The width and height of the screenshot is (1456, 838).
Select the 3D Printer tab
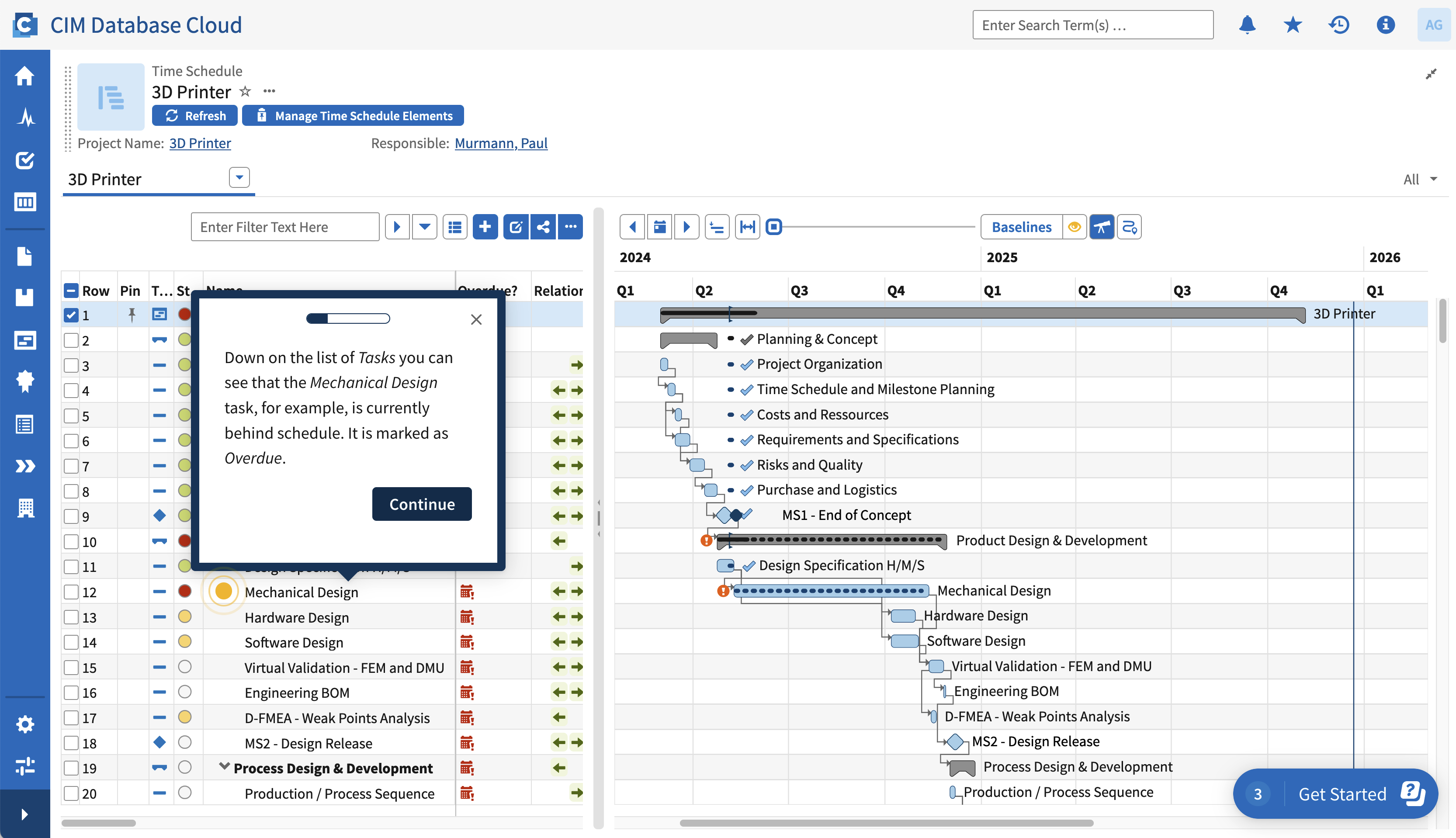[105, 180]
